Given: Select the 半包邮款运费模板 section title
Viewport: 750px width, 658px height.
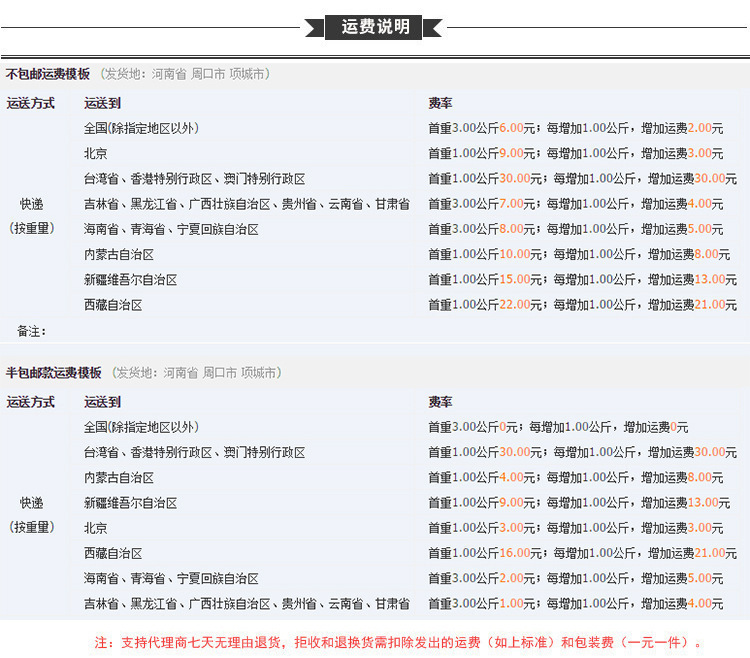Looking at the screenshot, I should 54,373.
